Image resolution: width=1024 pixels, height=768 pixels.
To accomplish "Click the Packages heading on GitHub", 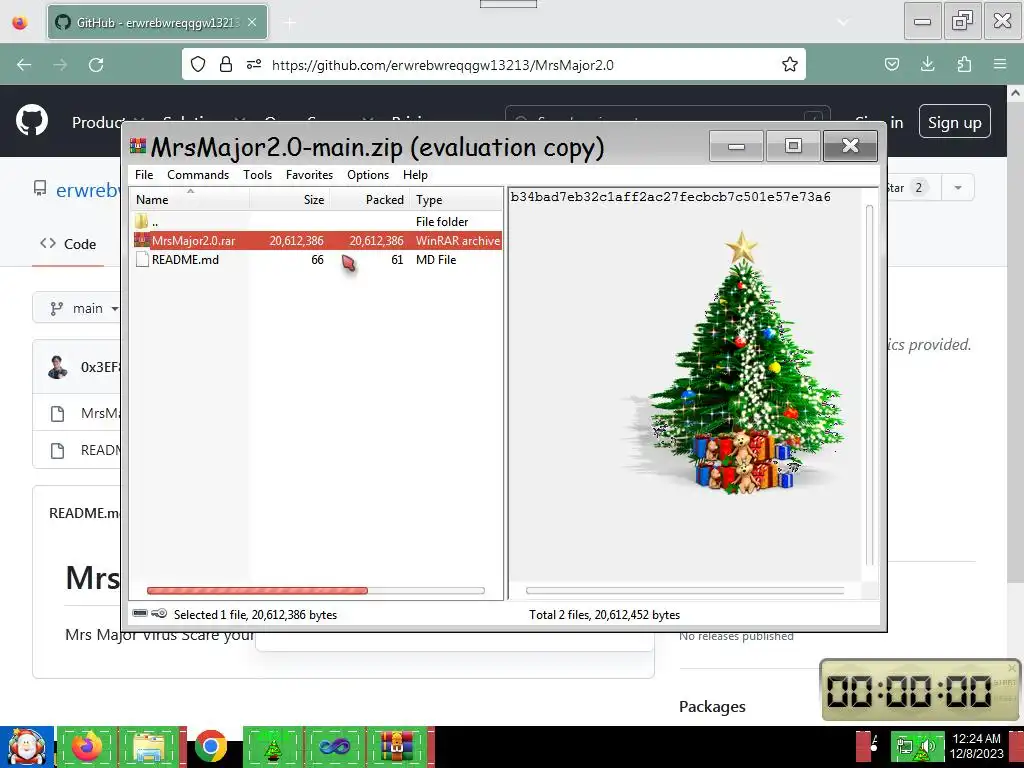I will click(712, 707).
